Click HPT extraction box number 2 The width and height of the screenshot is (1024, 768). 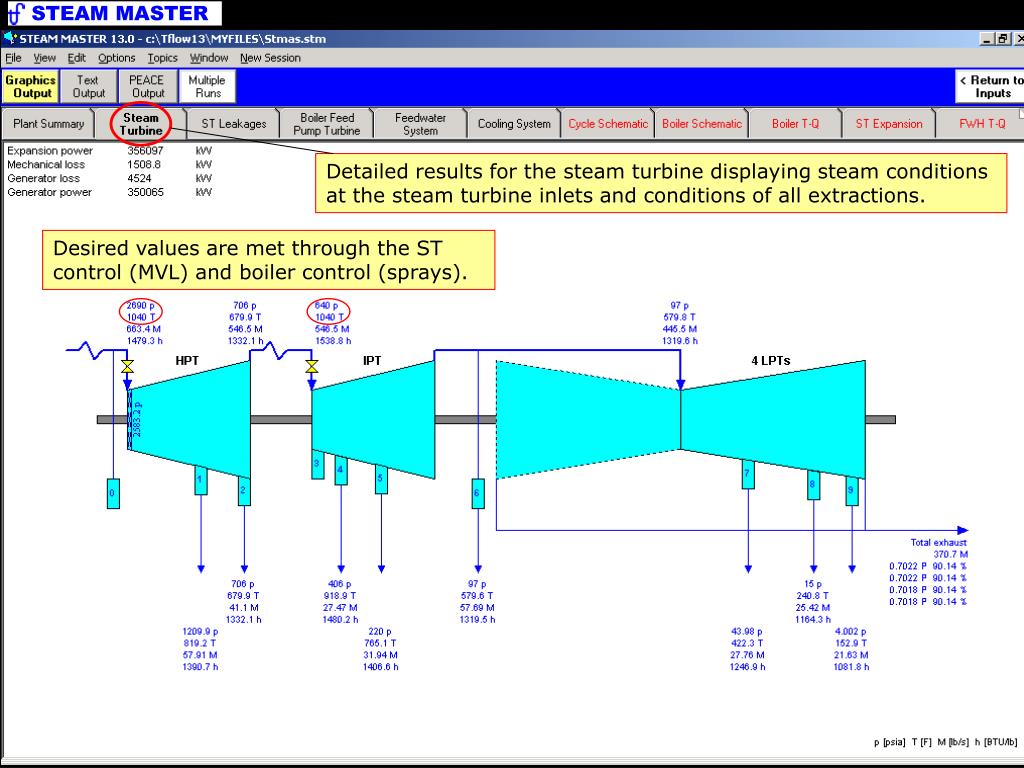tap(244, 490)
